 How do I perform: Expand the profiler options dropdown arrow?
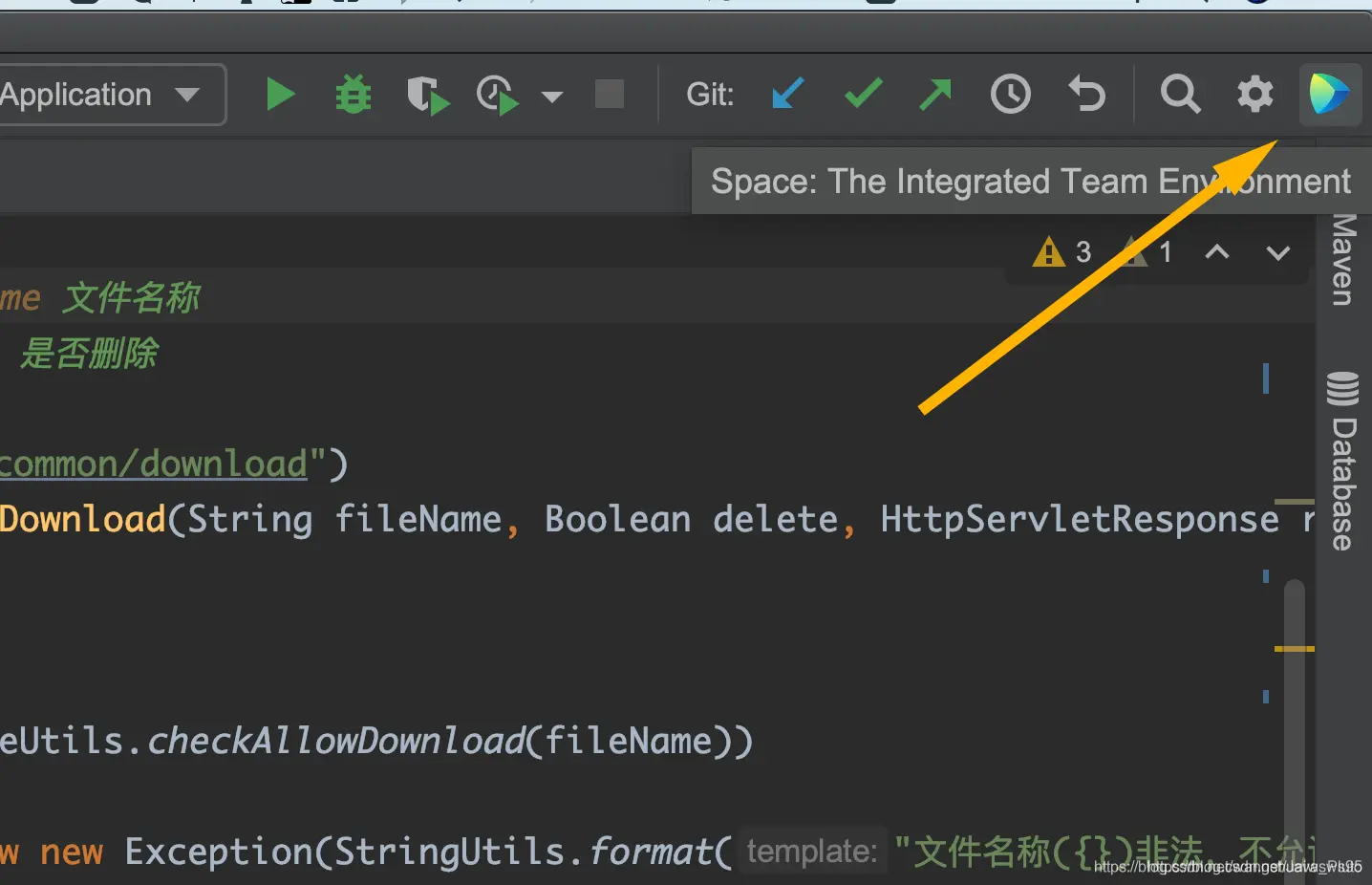tap(552, 97)
